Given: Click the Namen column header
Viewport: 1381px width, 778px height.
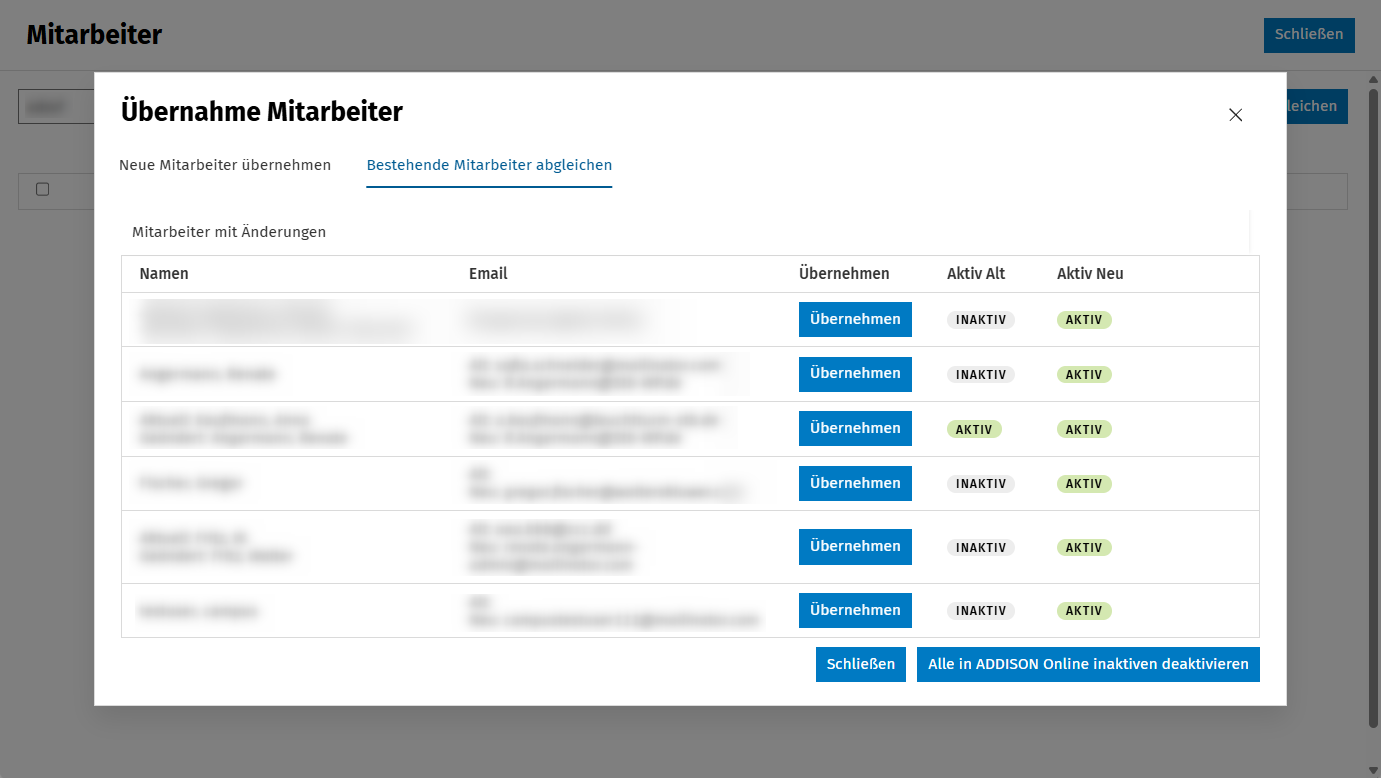Looking at the screenshot, I should [164, 274].
